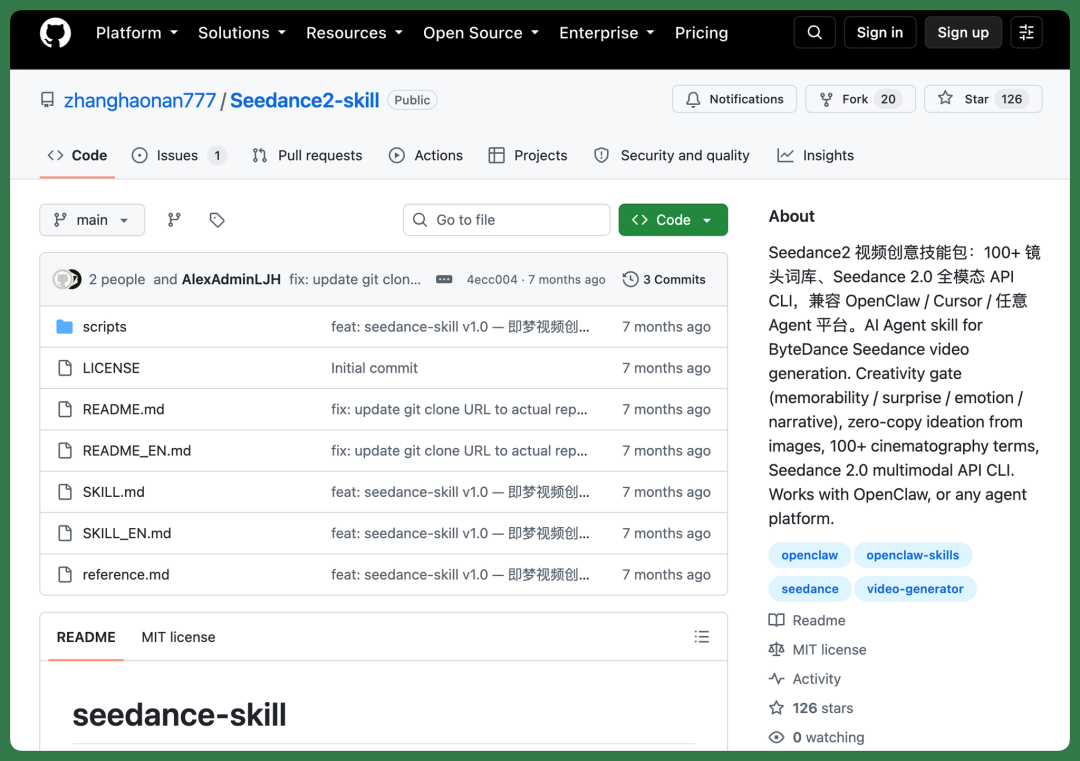Open Security and quality tab

(672, 156)
